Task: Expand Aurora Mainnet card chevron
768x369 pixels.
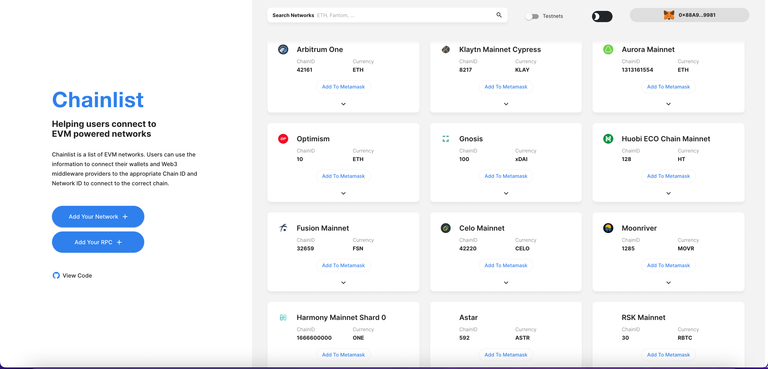Action: [669, 104]
